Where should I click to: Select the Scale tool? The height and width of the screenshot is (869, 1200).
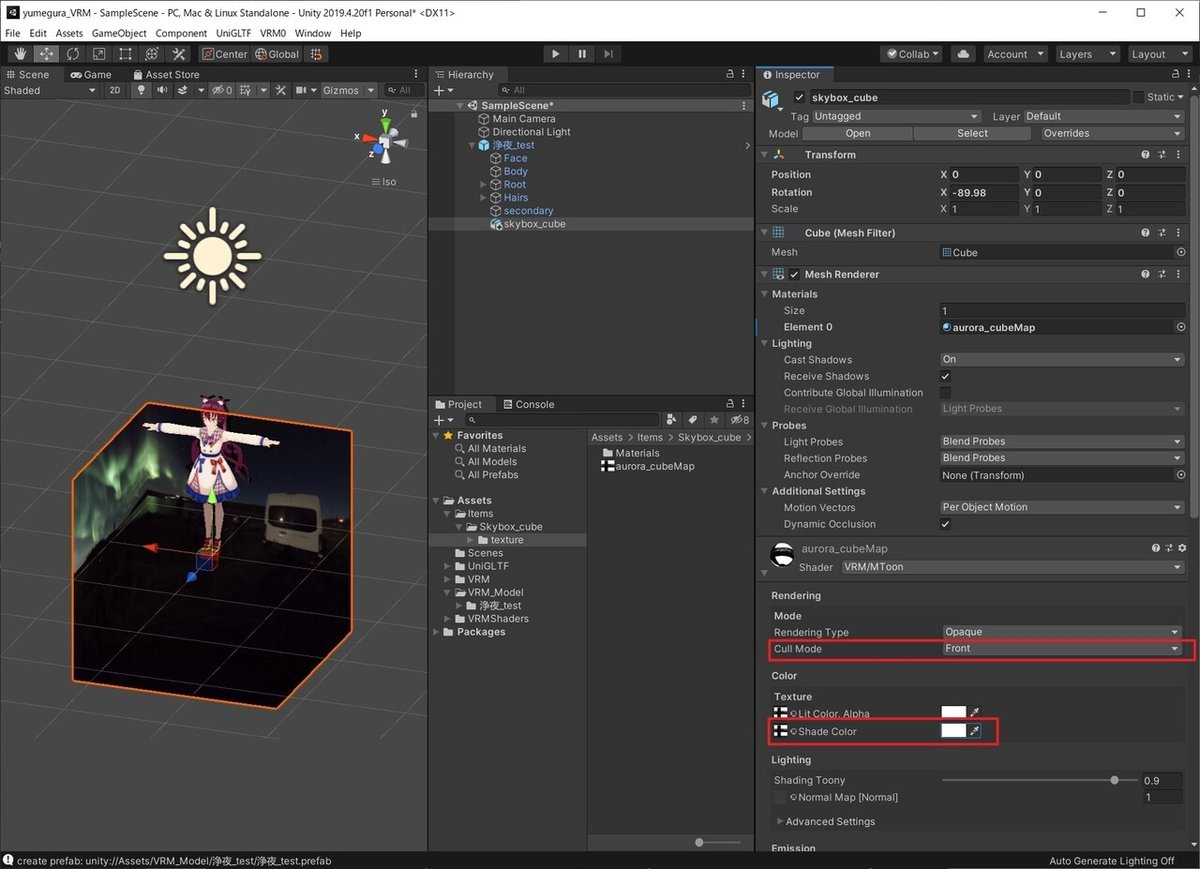pyautogui.click(x=99, y=54)
